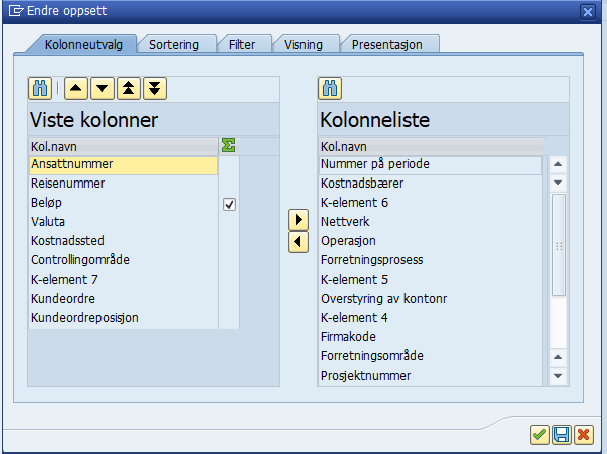Image resolution: width=607 pixels, height=454 pixels.
Task: Click the left arrow to show selected column
Action: click(298, 242)
